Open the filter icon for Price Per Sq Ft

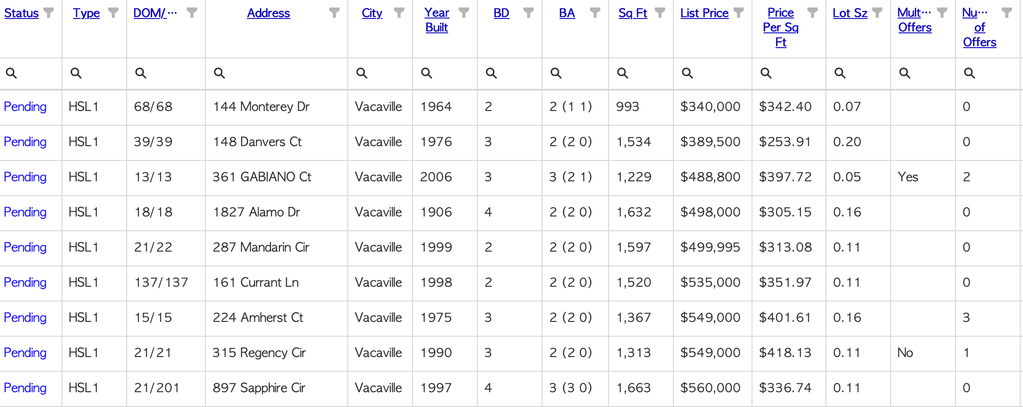click(812, 12)
